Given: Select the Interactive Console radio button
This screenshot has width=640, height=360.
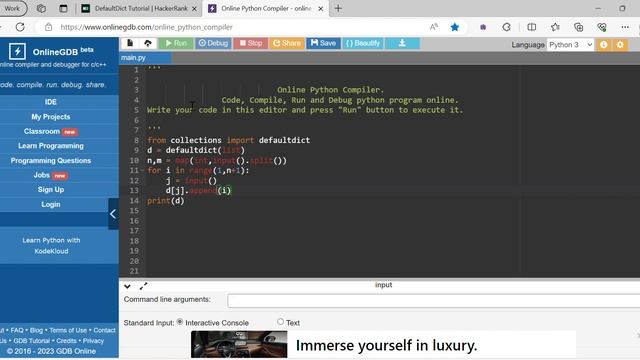Looking at the screenshot, I should click(x=180, y=322).
